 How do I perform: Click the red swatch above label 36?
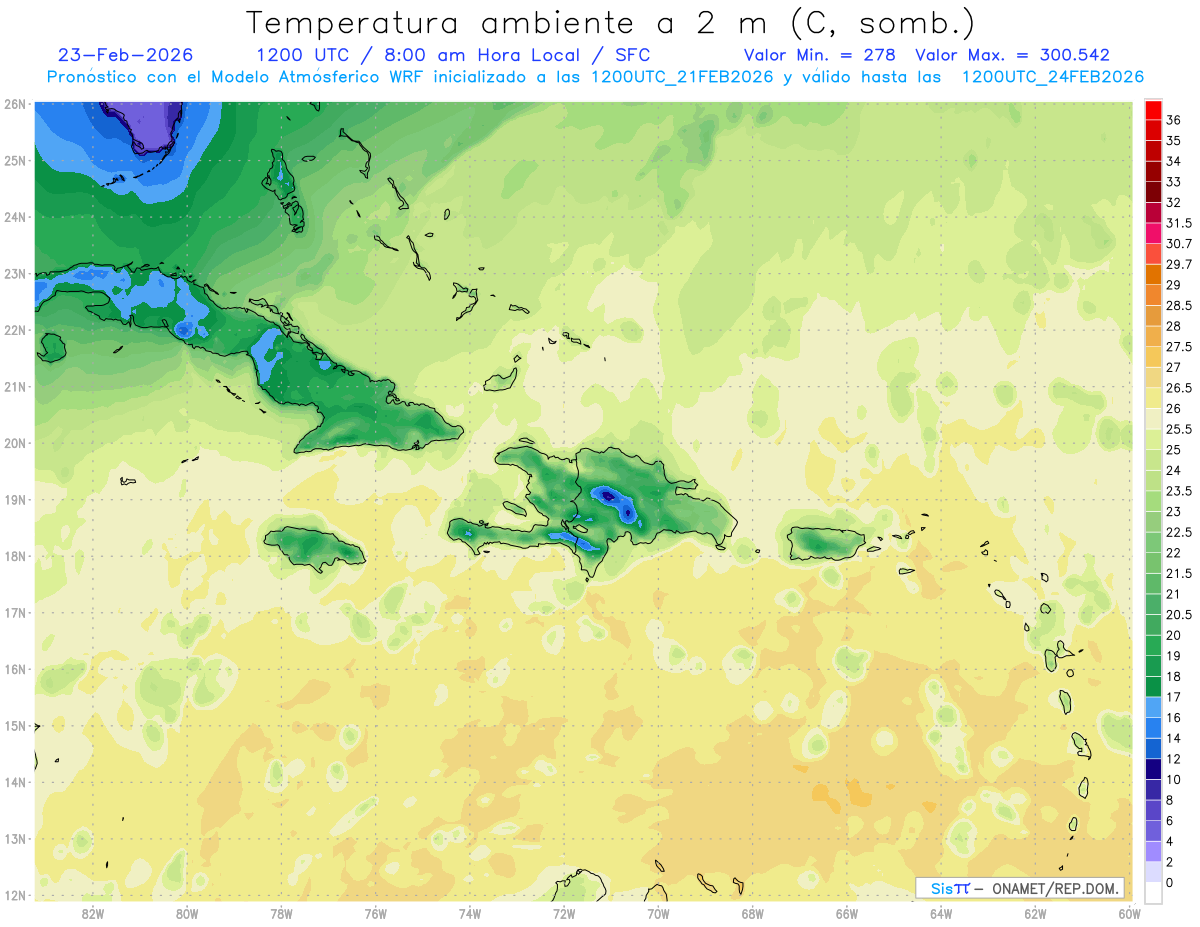1152,109
